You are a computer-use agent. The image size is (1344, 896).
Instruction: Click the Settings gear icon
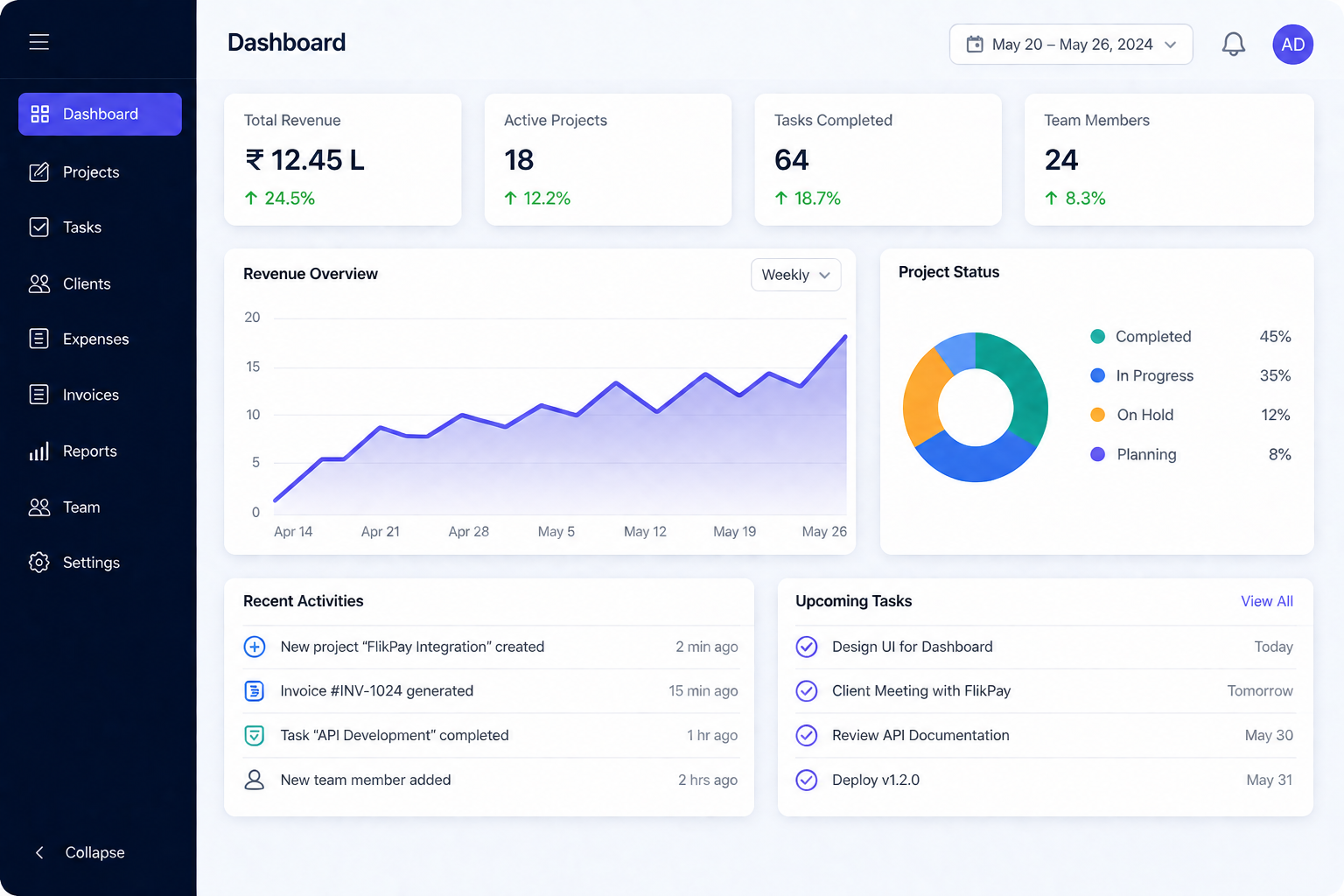coord(39,562)
